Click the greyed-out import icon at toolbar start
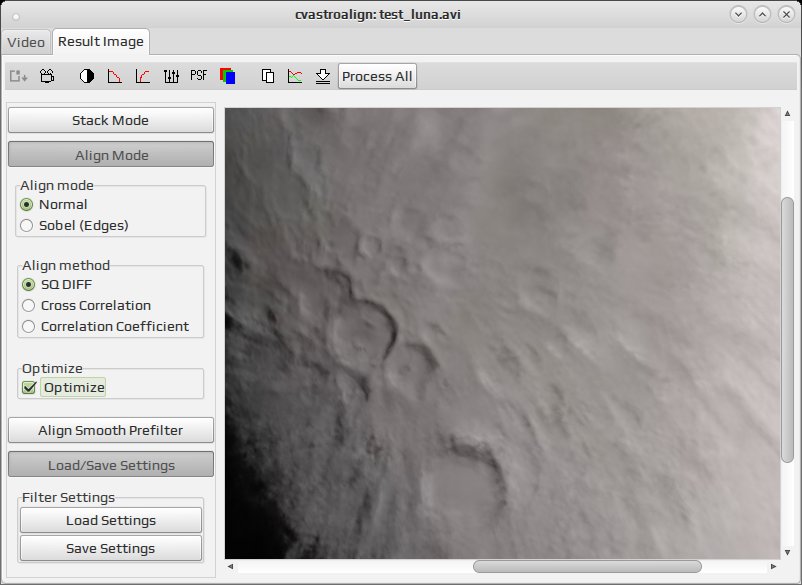 [x=18, y=77]
